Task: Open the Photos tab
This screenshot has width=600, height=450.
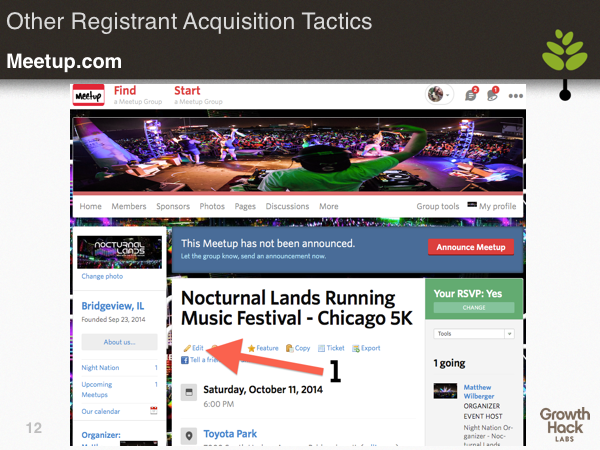Action: (212, 206)
